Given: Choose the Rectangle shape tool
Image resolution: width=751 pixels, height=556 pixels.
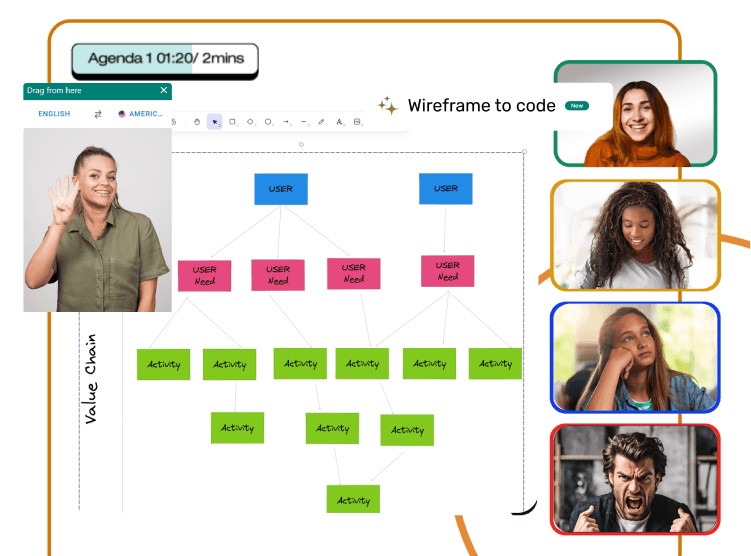Looking at the screenshot, I should 232,122.
